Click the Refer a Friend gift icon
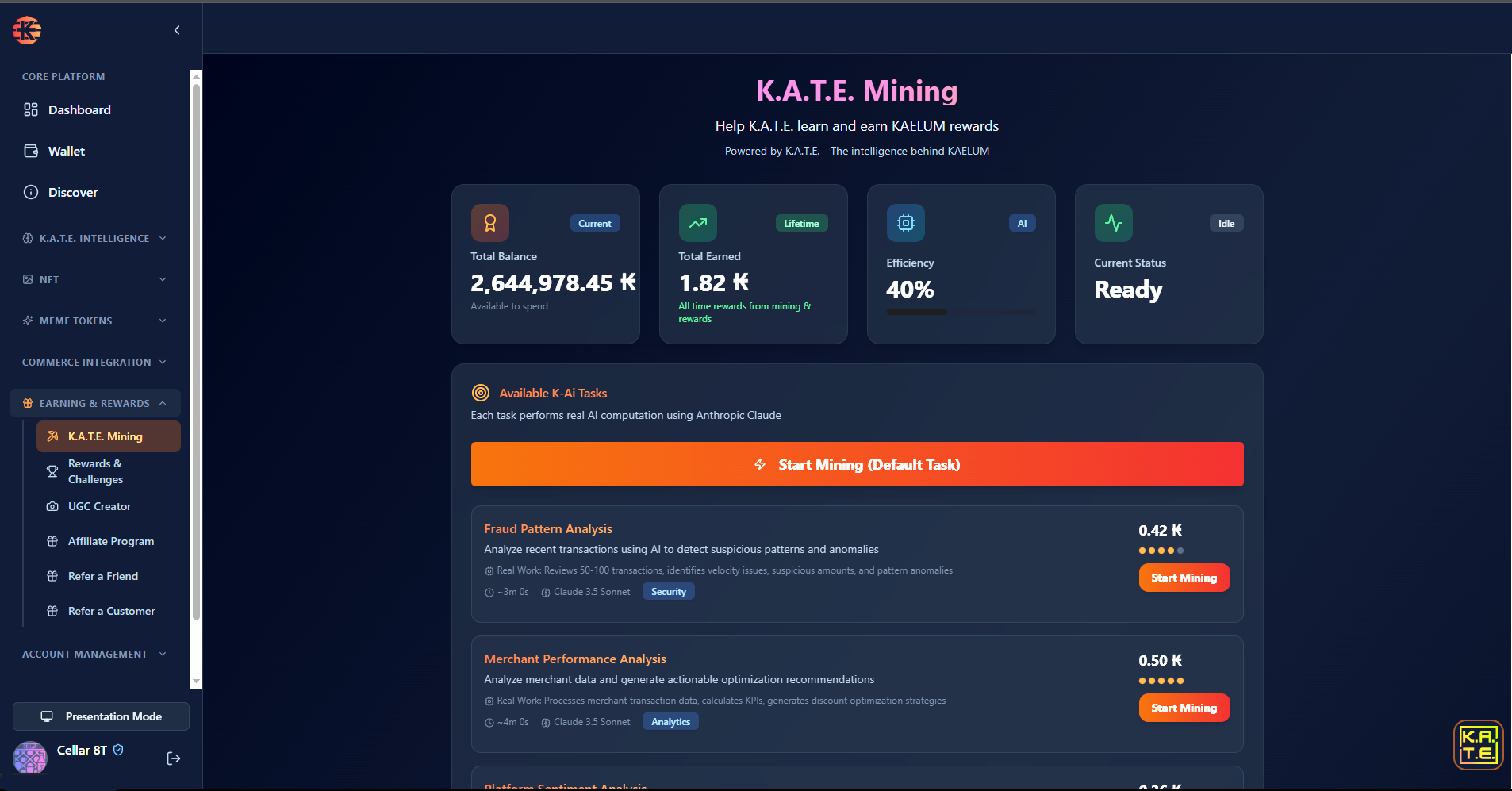This screenshot has height=791, width=1512. pyautogui.click(x=52, y=576)
